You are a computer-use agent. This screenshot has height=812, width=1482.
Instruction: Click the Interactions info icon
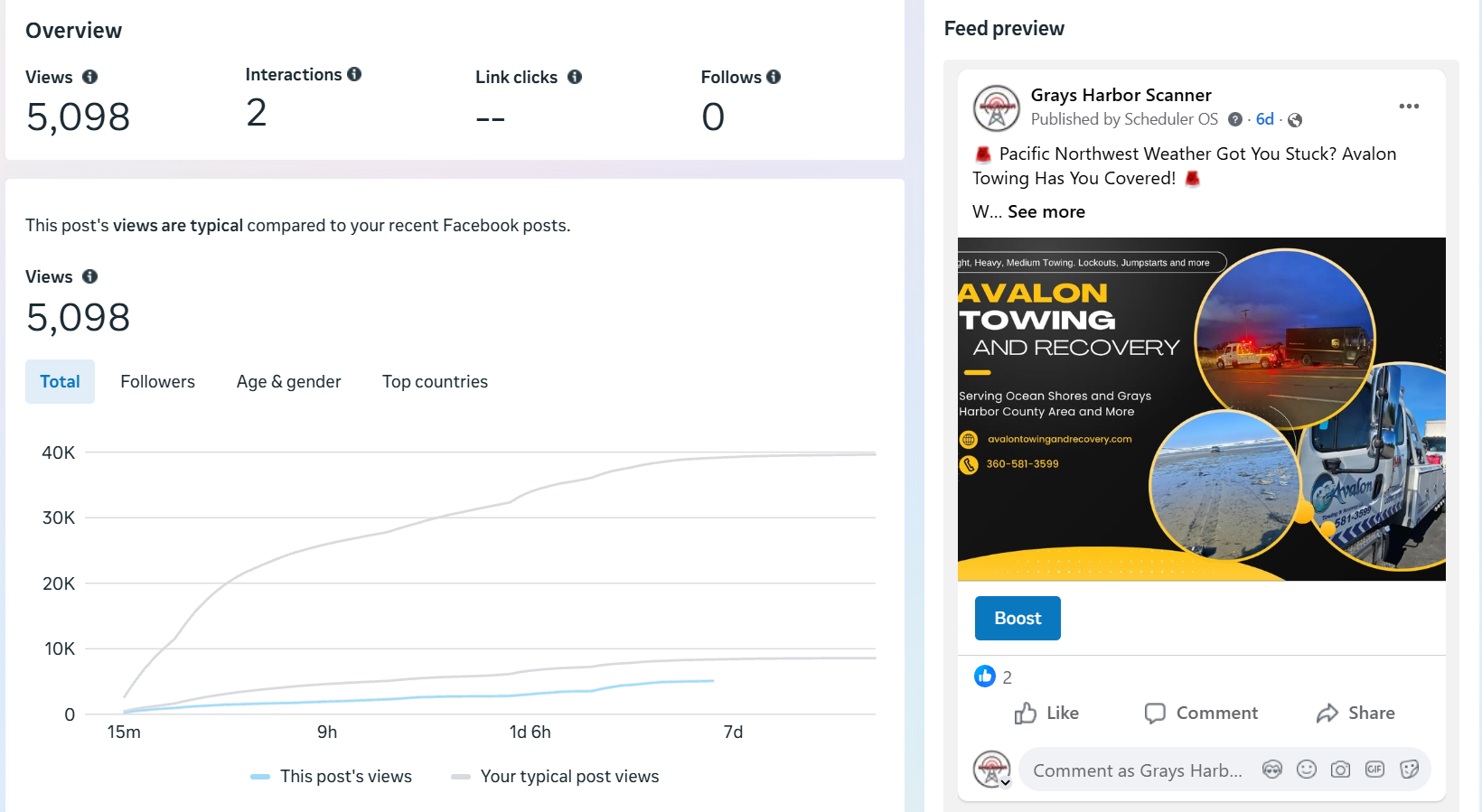[x=354, y=74]
